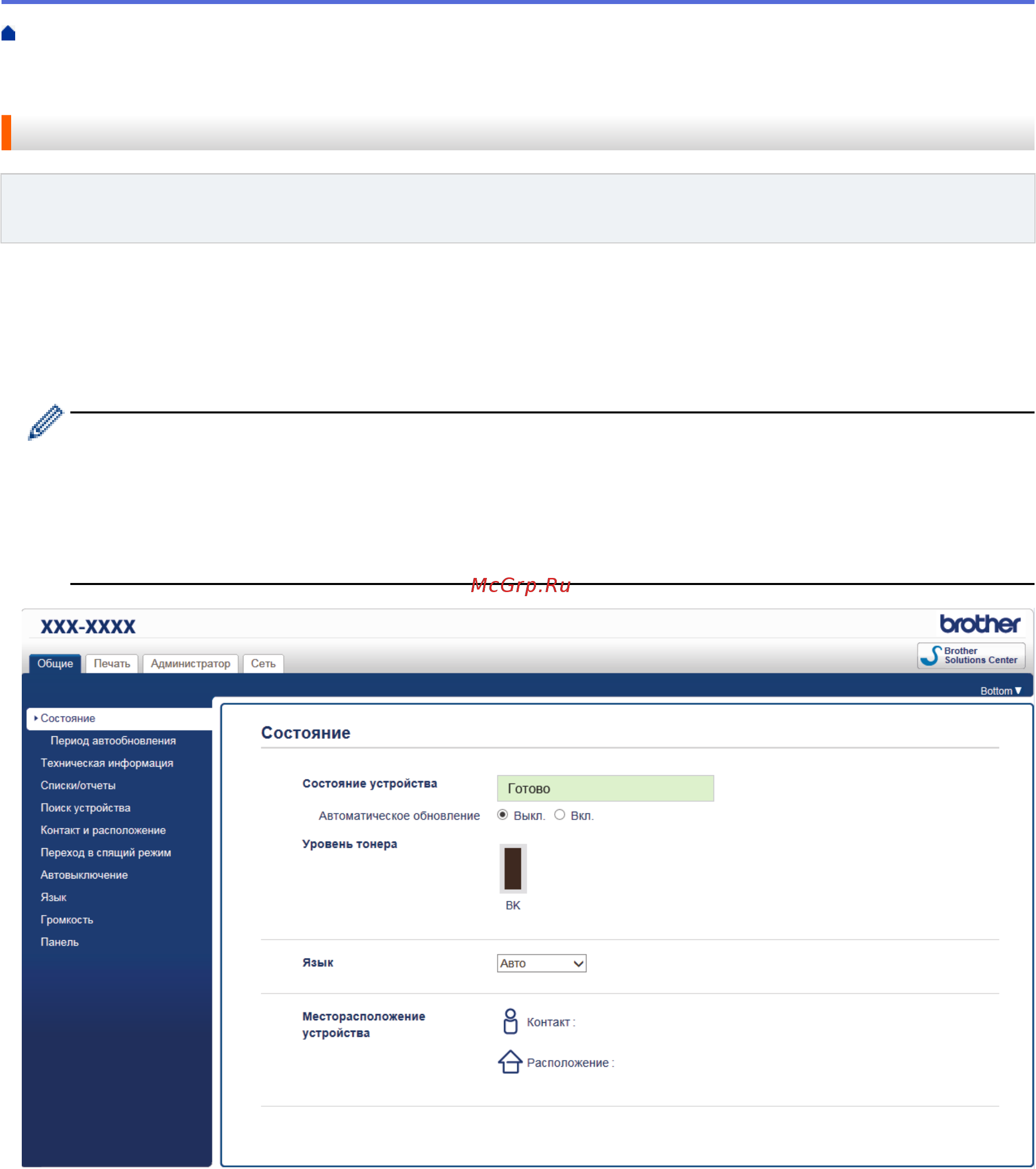
Task: Switch to the Печать tab
Action: click(x=112, y=663)
